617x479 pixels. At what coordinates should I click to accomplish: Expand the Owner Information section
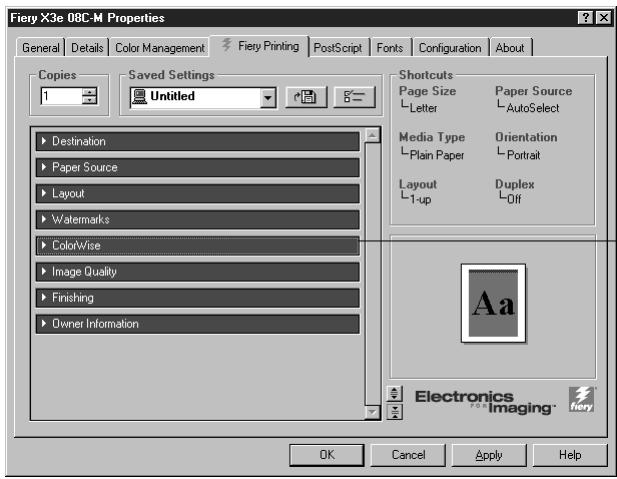pyautogui.click(x=198, y=324)
